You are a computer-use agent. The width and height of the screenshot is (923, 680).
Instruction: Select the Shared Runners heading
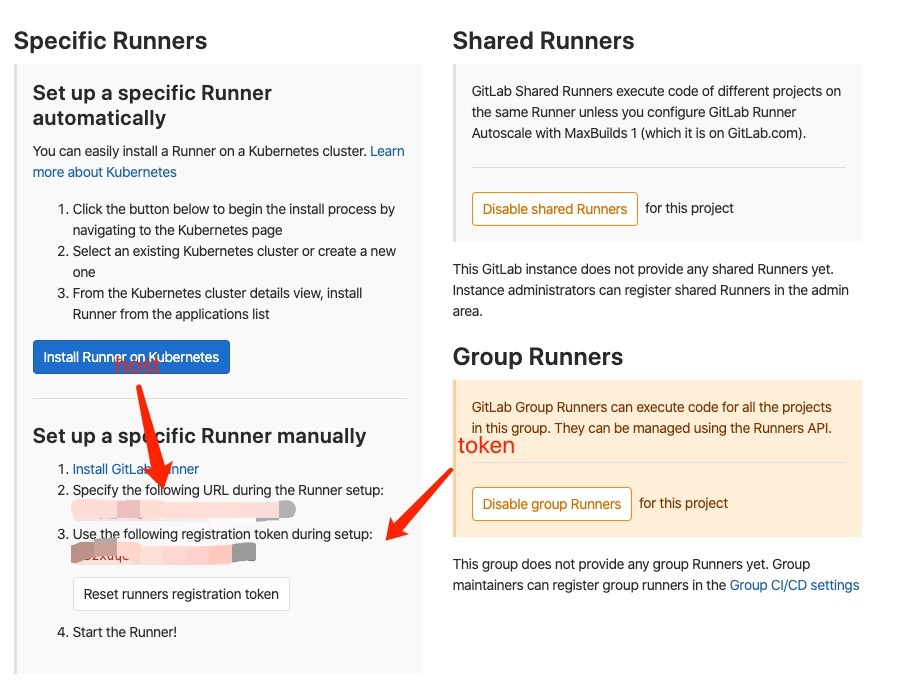tap(543, 41)
